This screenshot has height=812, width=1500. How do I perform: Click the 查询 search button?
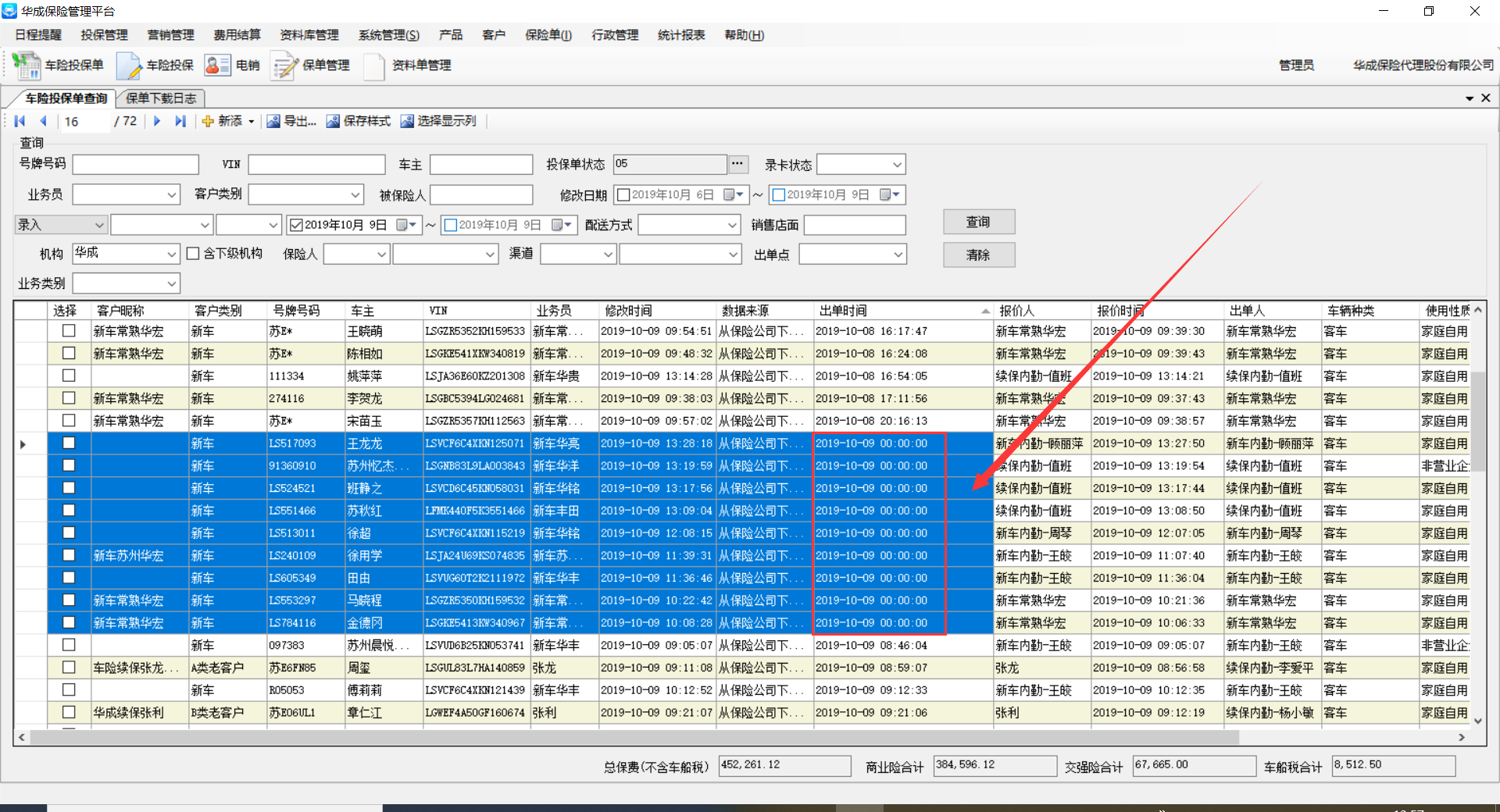[978, 223]
